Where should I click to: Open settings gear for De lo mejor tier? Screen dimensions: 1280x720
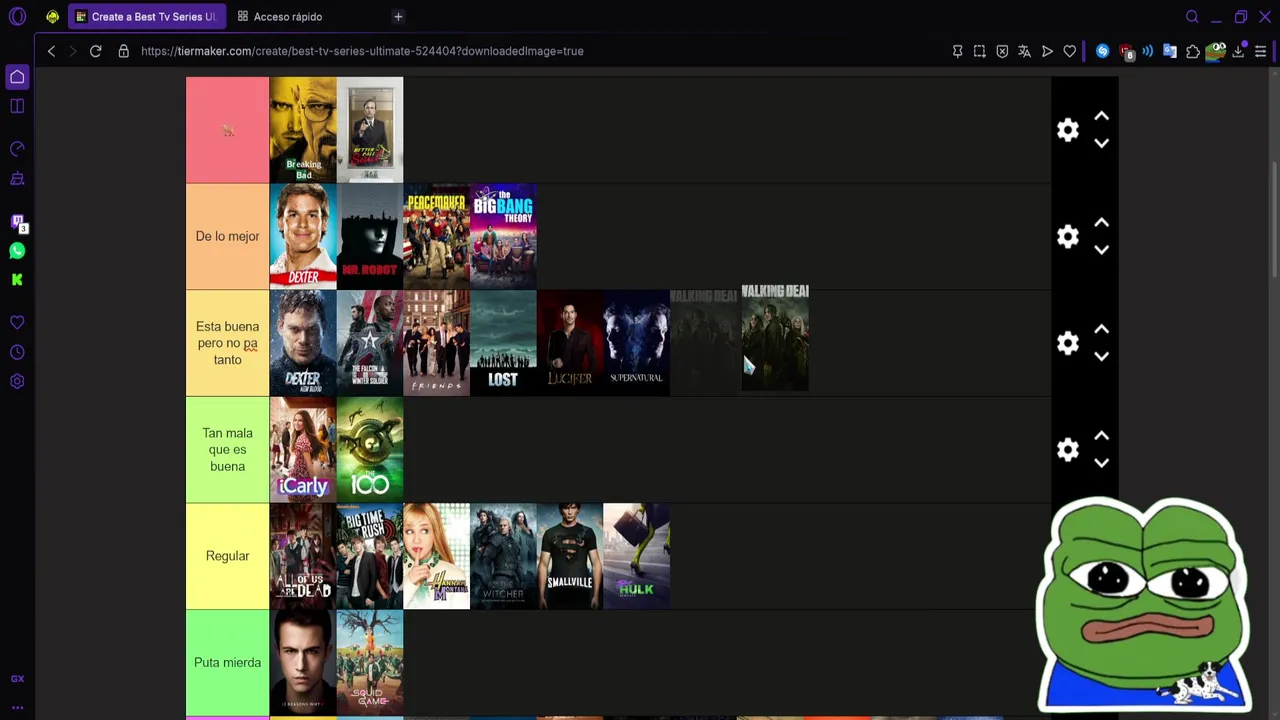pyautogui.click(x=1068, y=236)
